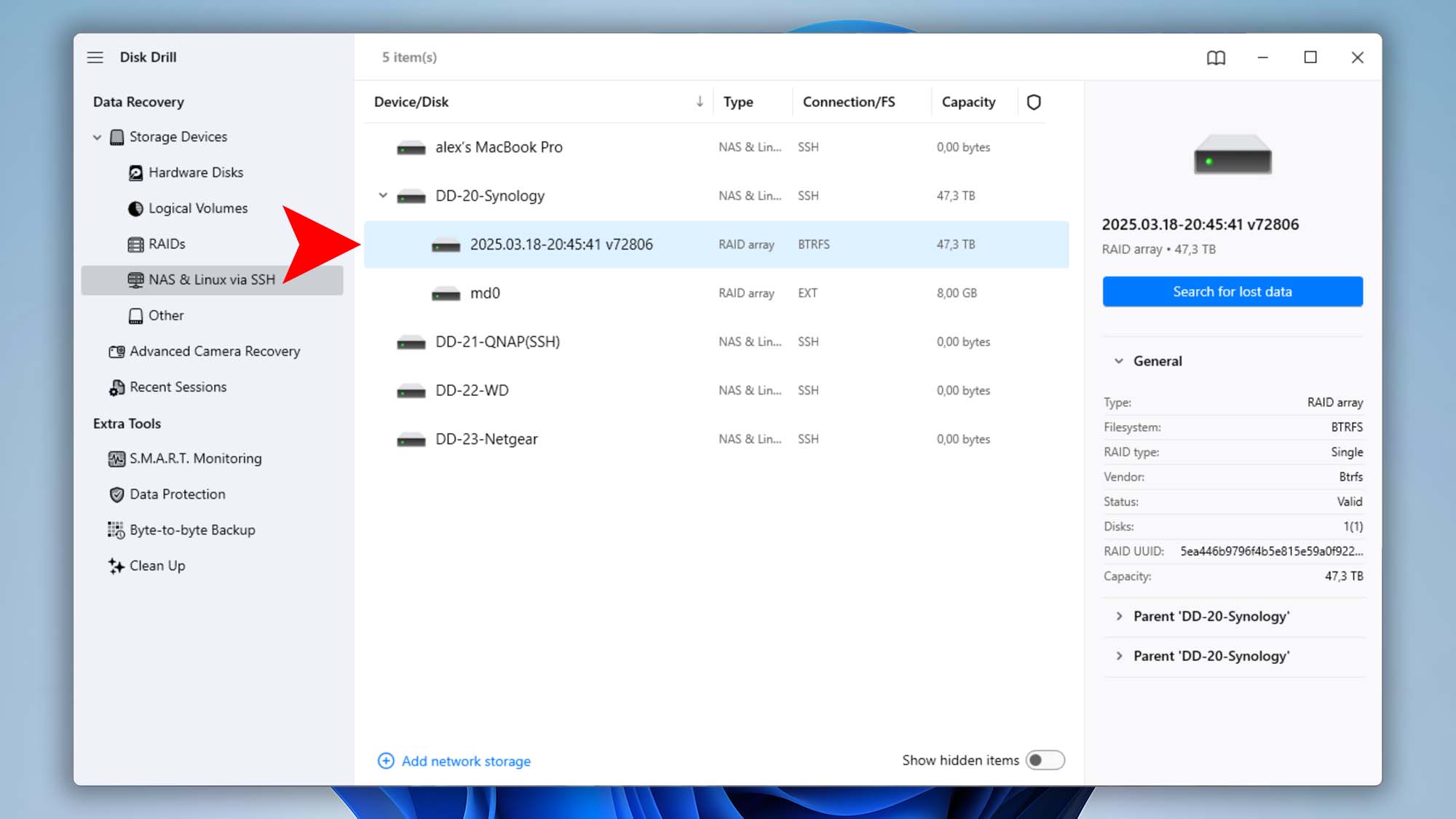1456x819 pixels.
Task: Select the DD-22-WD row
Action: 716,391
